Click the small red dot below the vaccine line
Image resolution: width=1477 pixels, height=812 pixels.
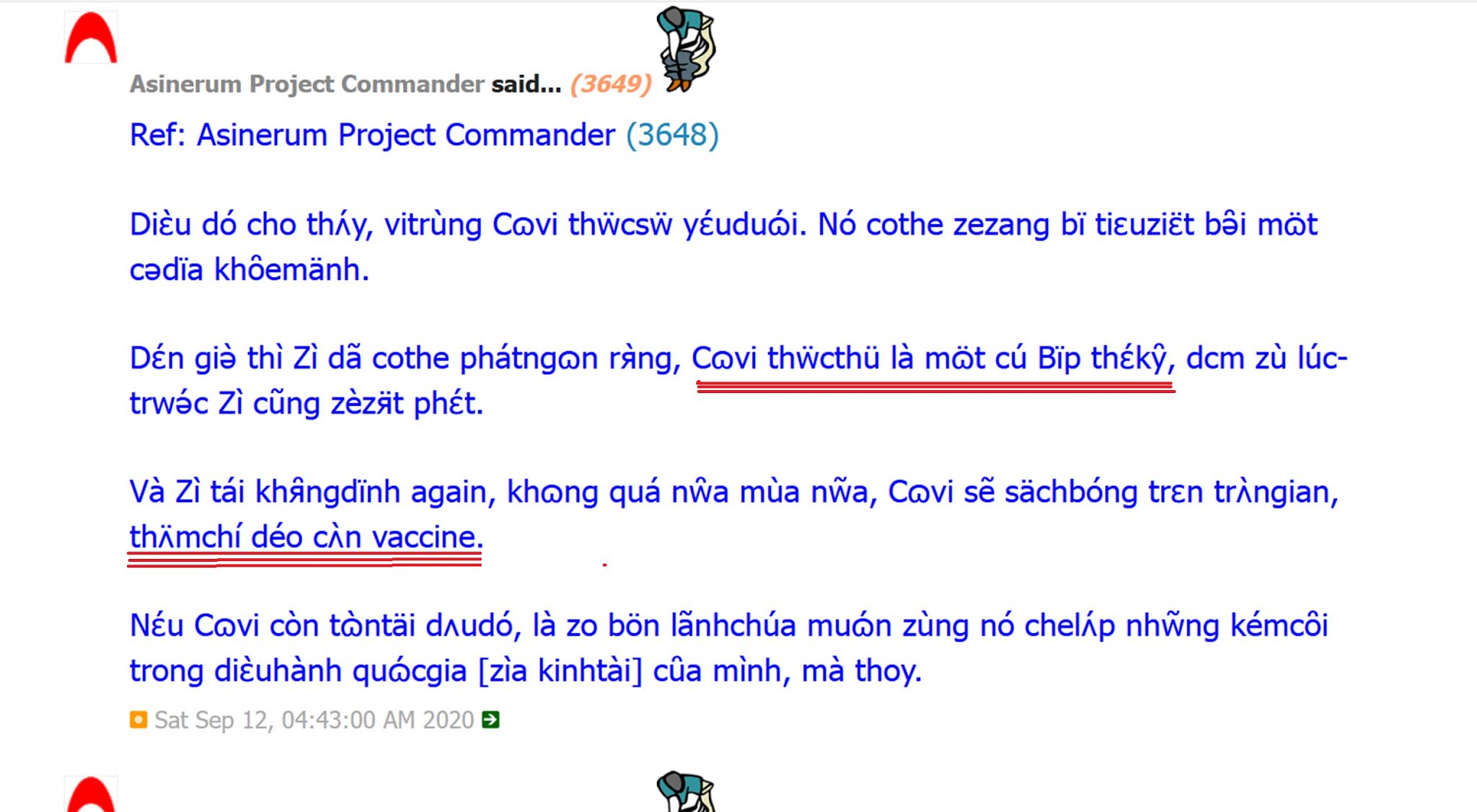pyautogui.click(x=604, y=565)
